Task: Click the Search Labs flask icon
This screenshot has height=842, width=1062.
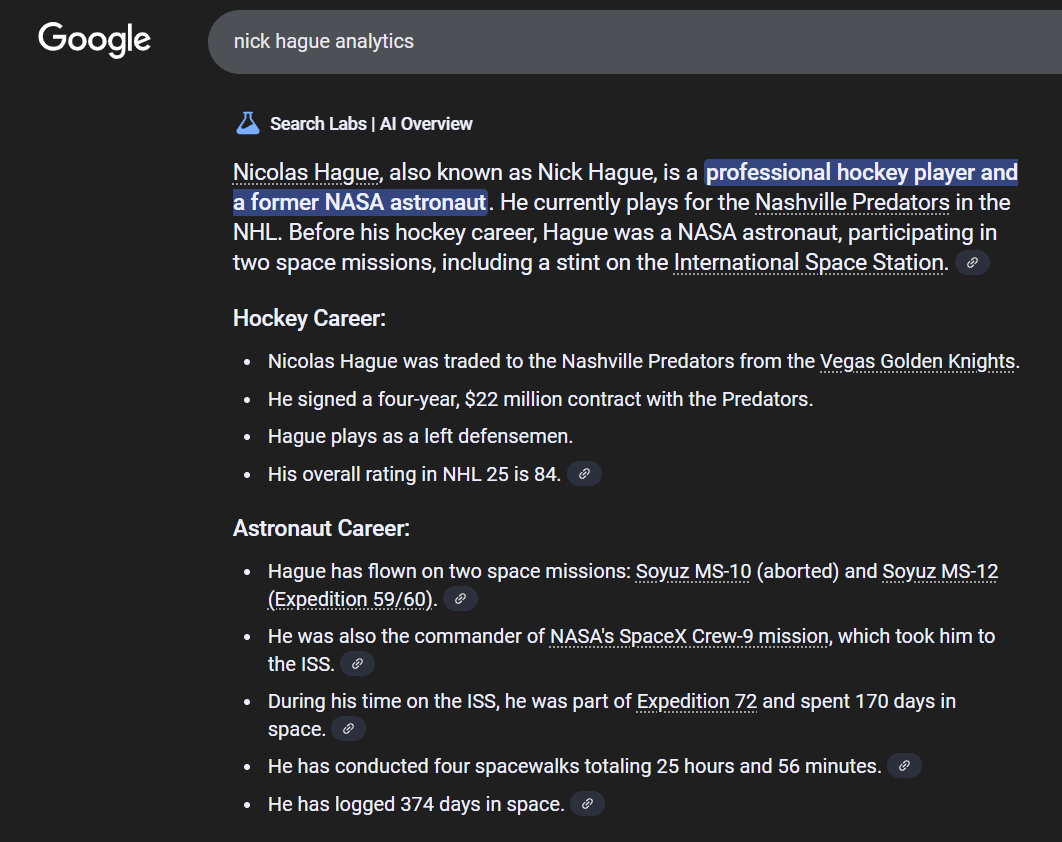Action: click(x=247, y=124)
